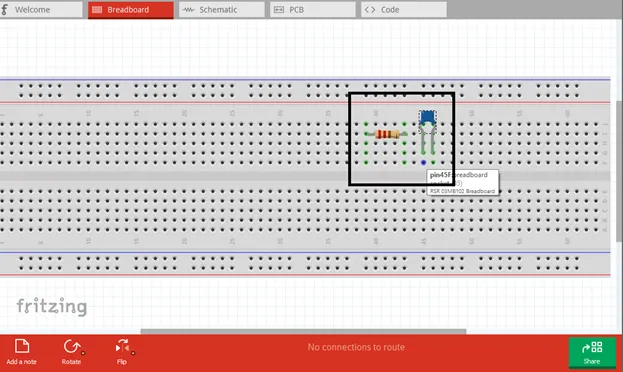Click the green Share button

[592, 352]
